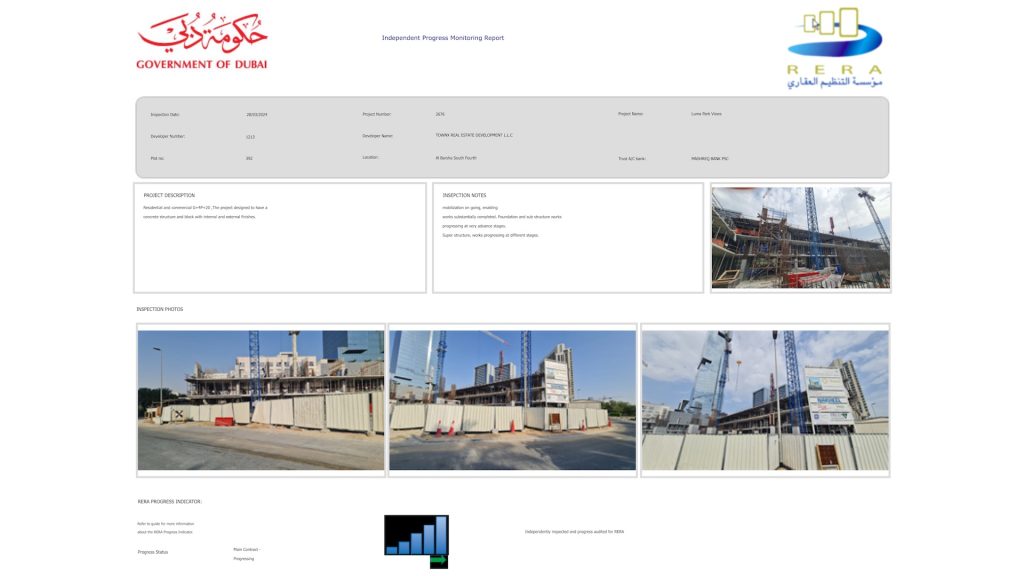Open the rightmost inspection photo
The image size is (1024, 576).
[765, 400]
